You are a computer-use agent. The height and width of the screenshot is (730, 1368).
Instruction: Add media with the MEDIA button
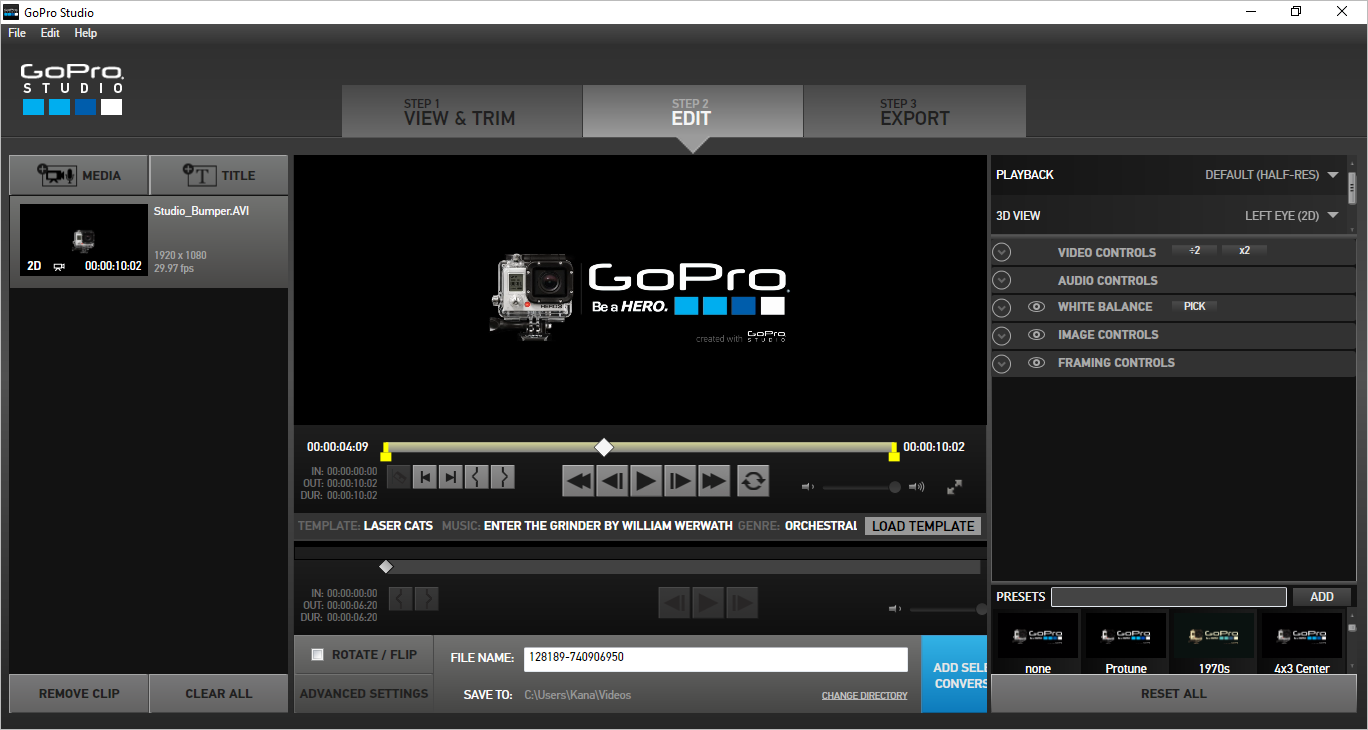(79, 175)
